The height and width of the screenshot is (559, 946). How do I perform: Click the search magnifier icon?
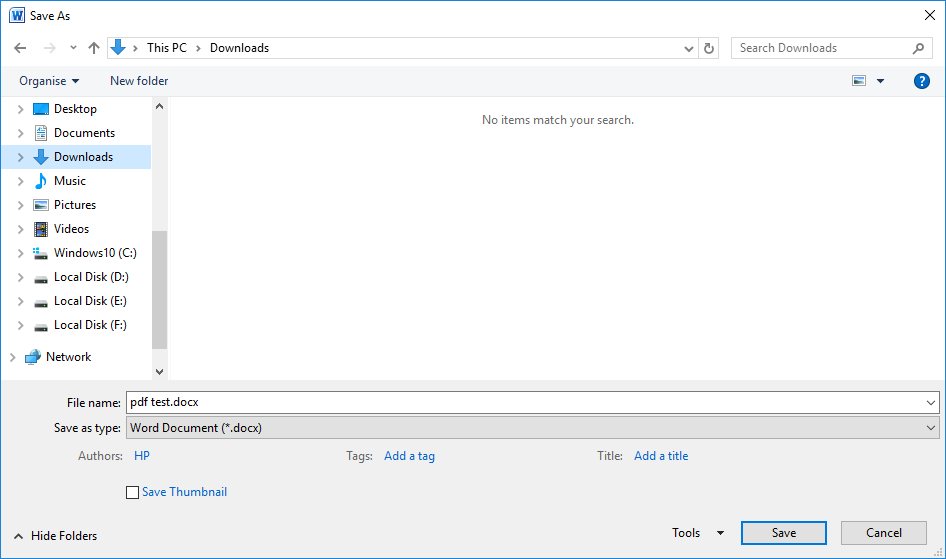click(x=918, y=48)
